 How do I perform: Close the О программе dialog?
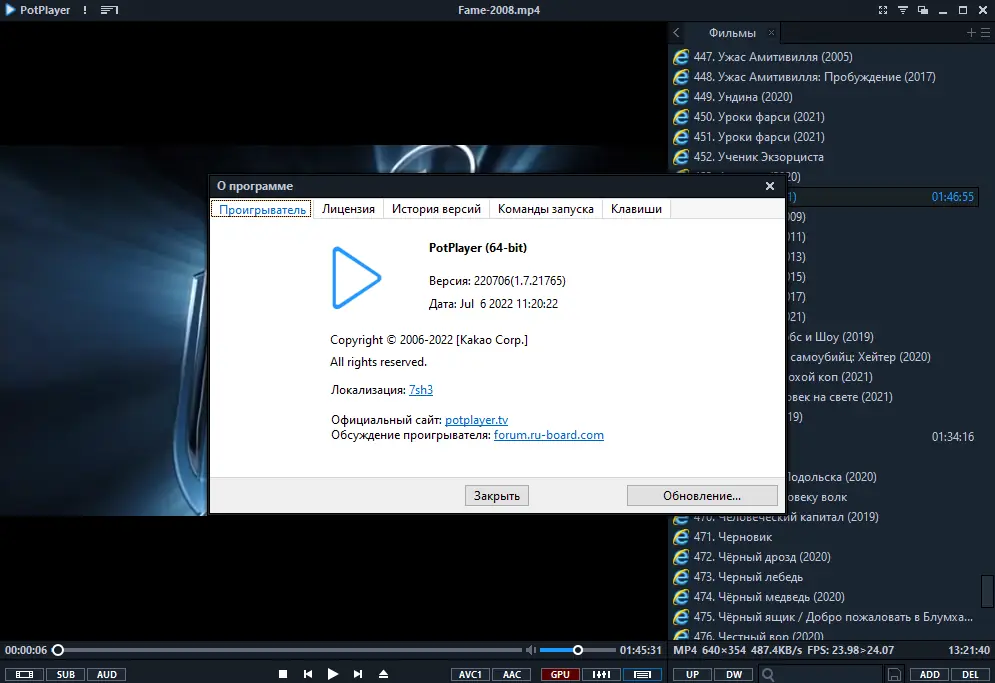click(770, 186)
